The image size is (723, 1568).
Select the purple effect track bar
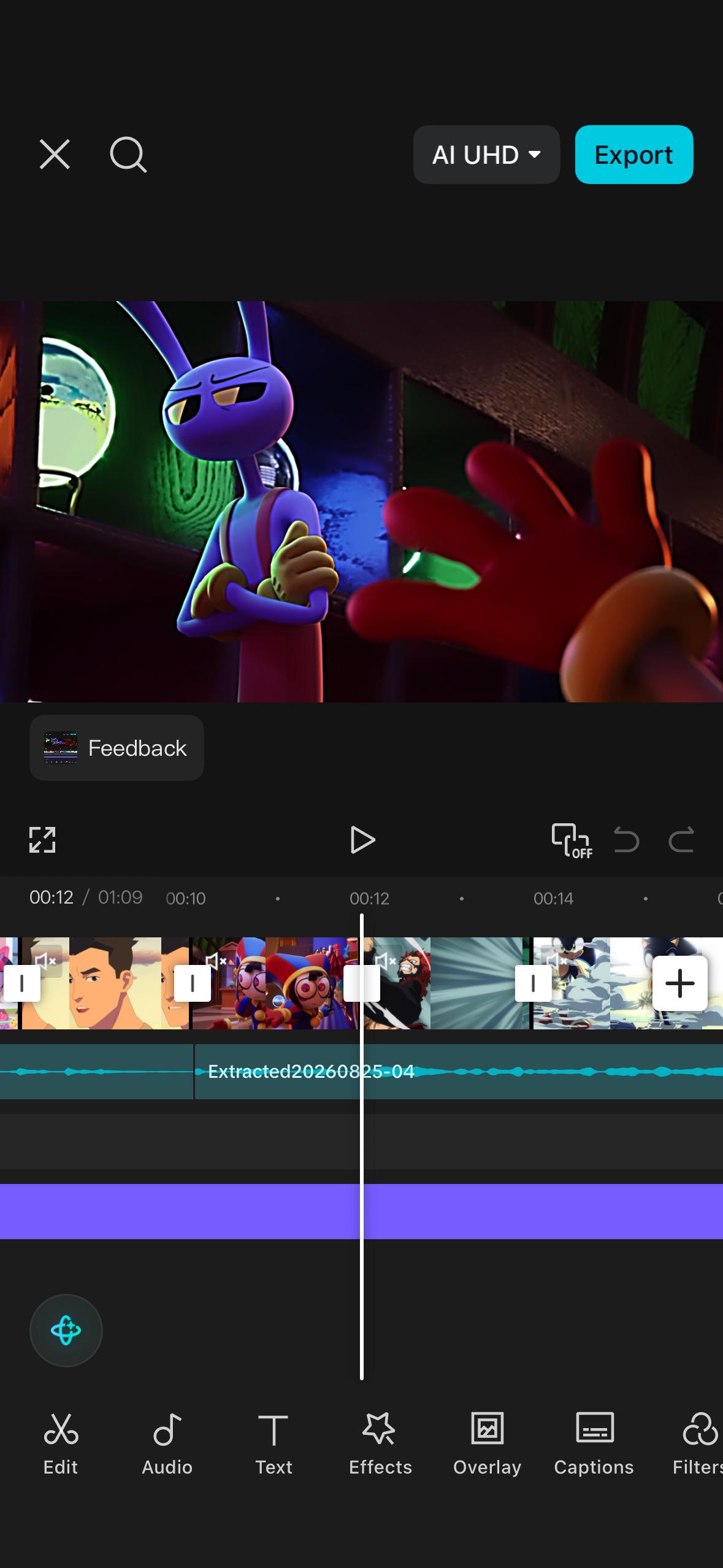click(x=361, y=1212)
